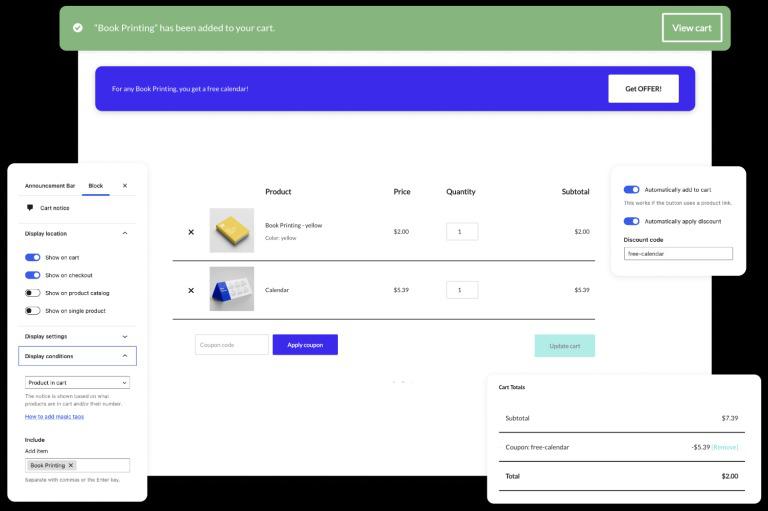Disable Show on checkout switch
The width and height of the screenshot is (768, 511).
click(32, 275)
